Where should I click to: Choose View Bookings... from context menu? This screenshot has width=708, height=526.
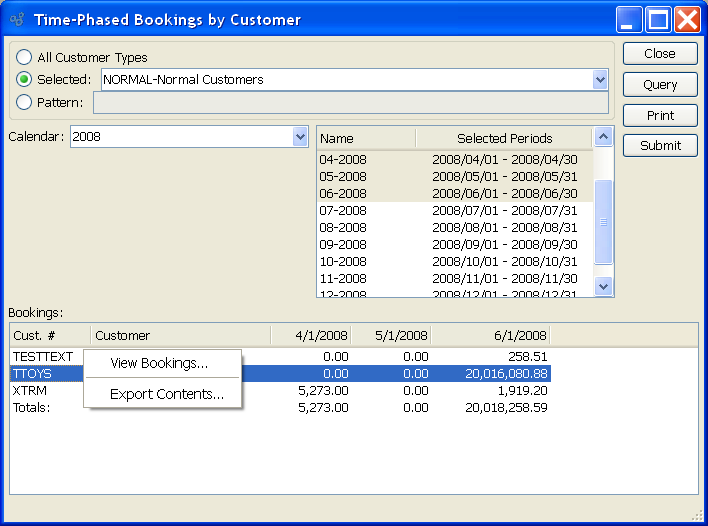pos(160,364)
